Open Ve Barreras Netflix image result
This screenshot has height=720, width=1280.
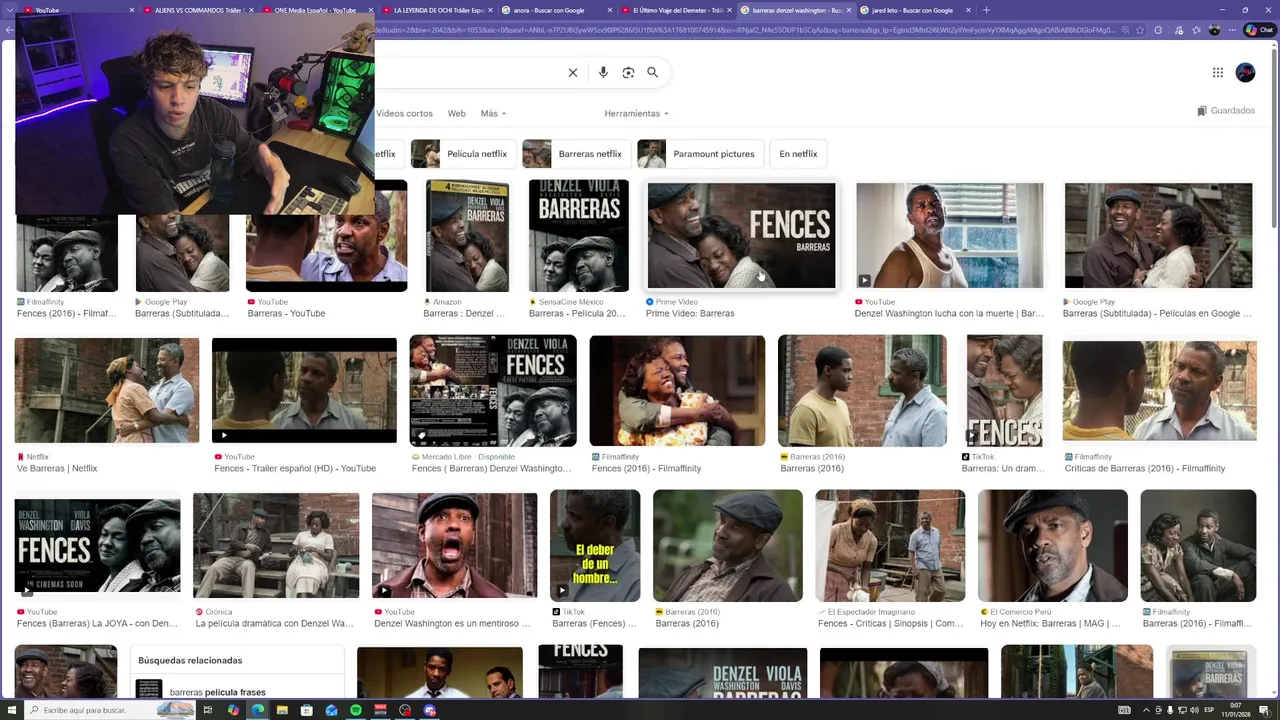[x=107, y=390]
